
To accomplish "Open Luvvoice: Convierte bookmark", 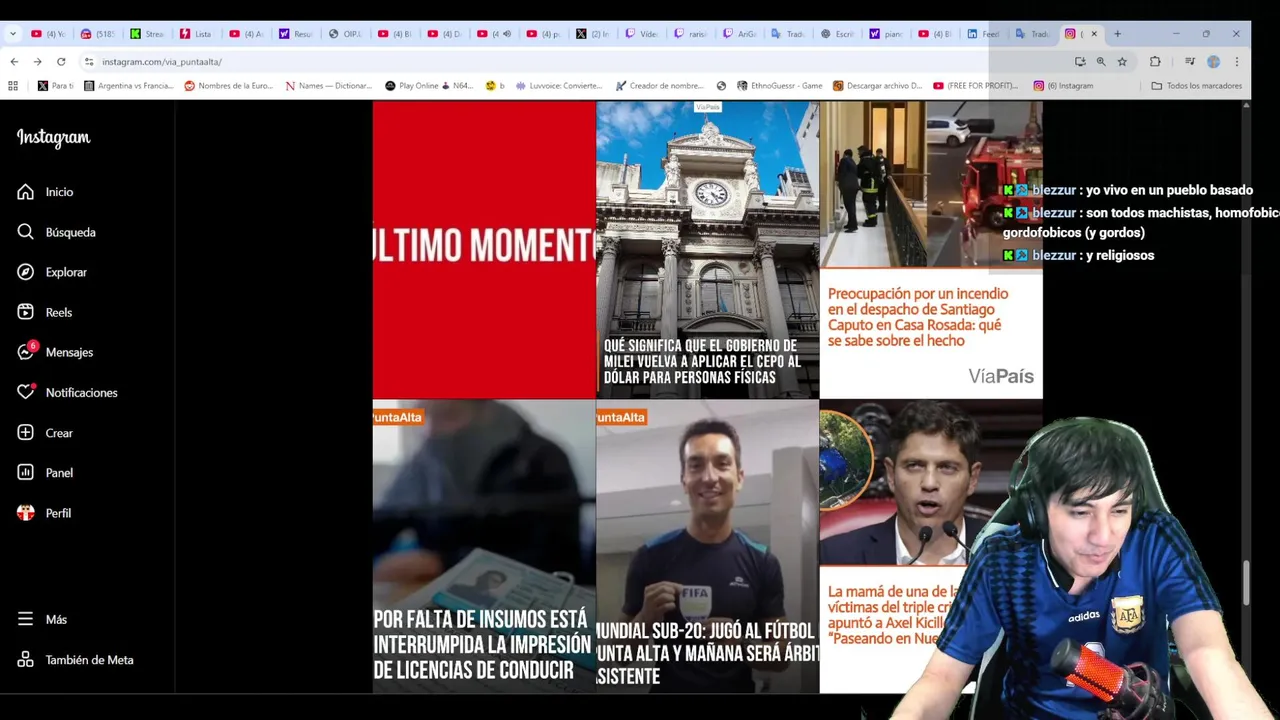I will click(560, 86).
